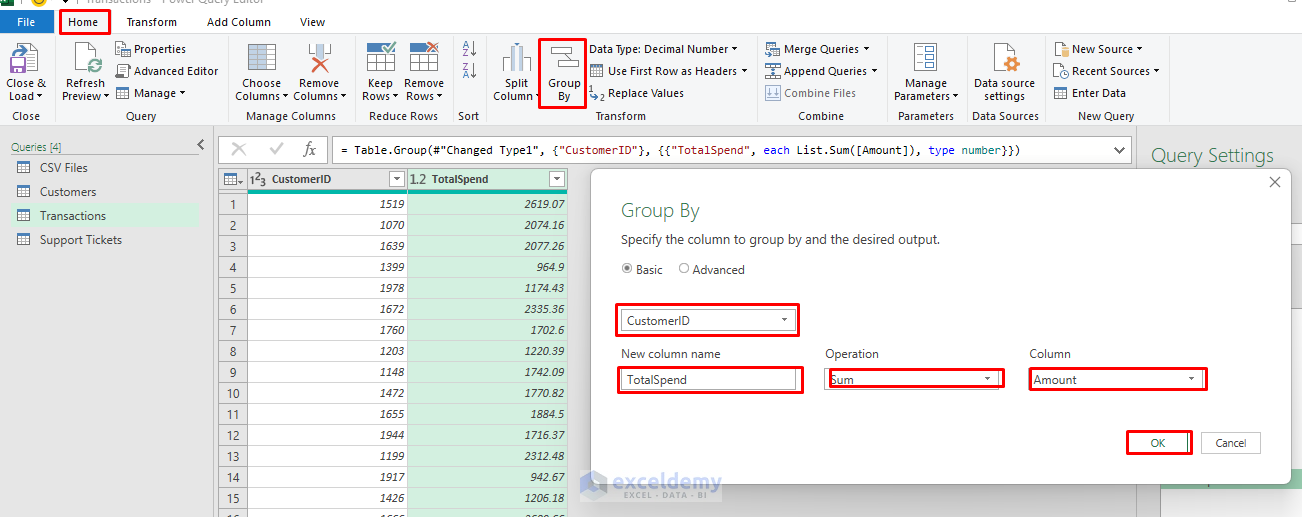Open the Advanced Editor

point(167,71)
